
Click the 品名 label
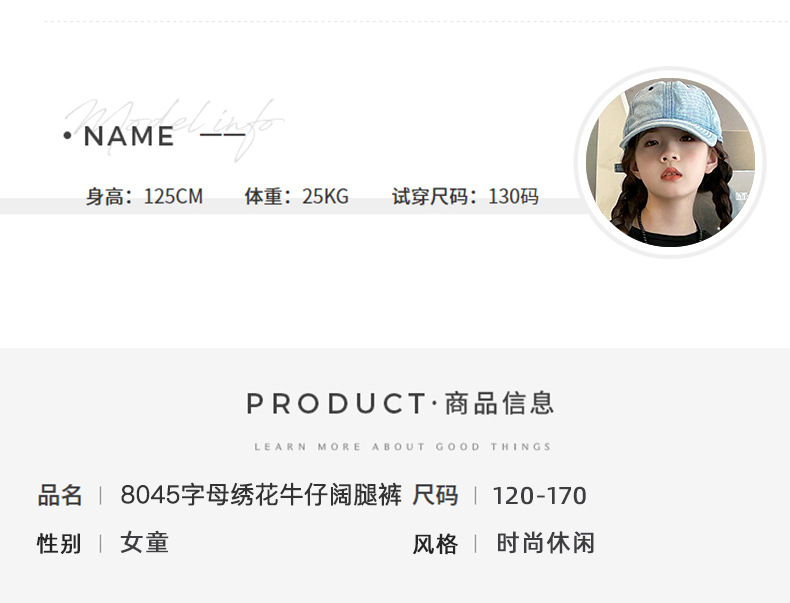60,495
